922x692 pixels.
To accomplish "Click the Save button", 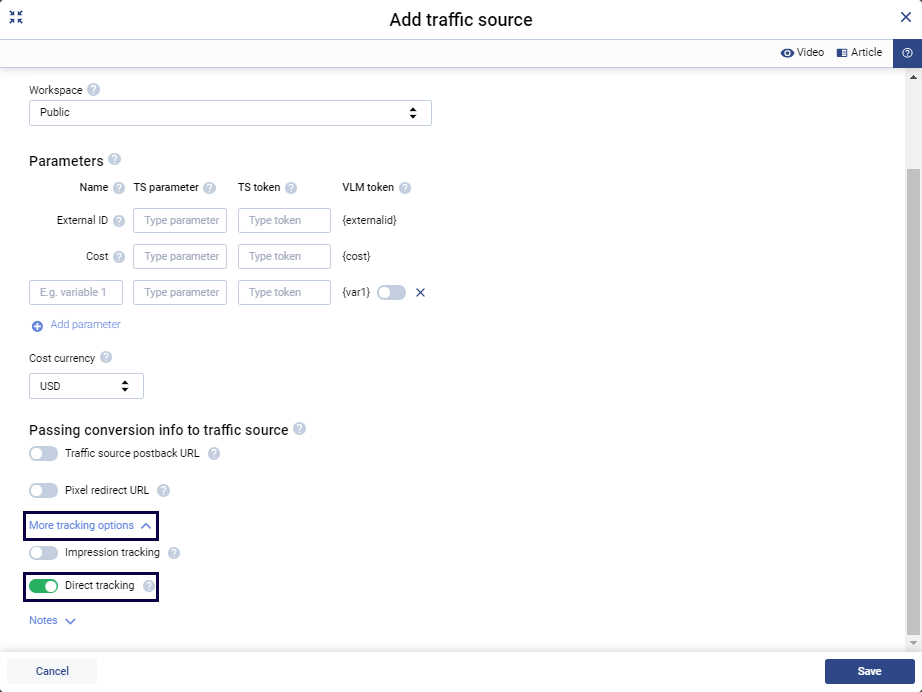I will [x=869, y=671].
